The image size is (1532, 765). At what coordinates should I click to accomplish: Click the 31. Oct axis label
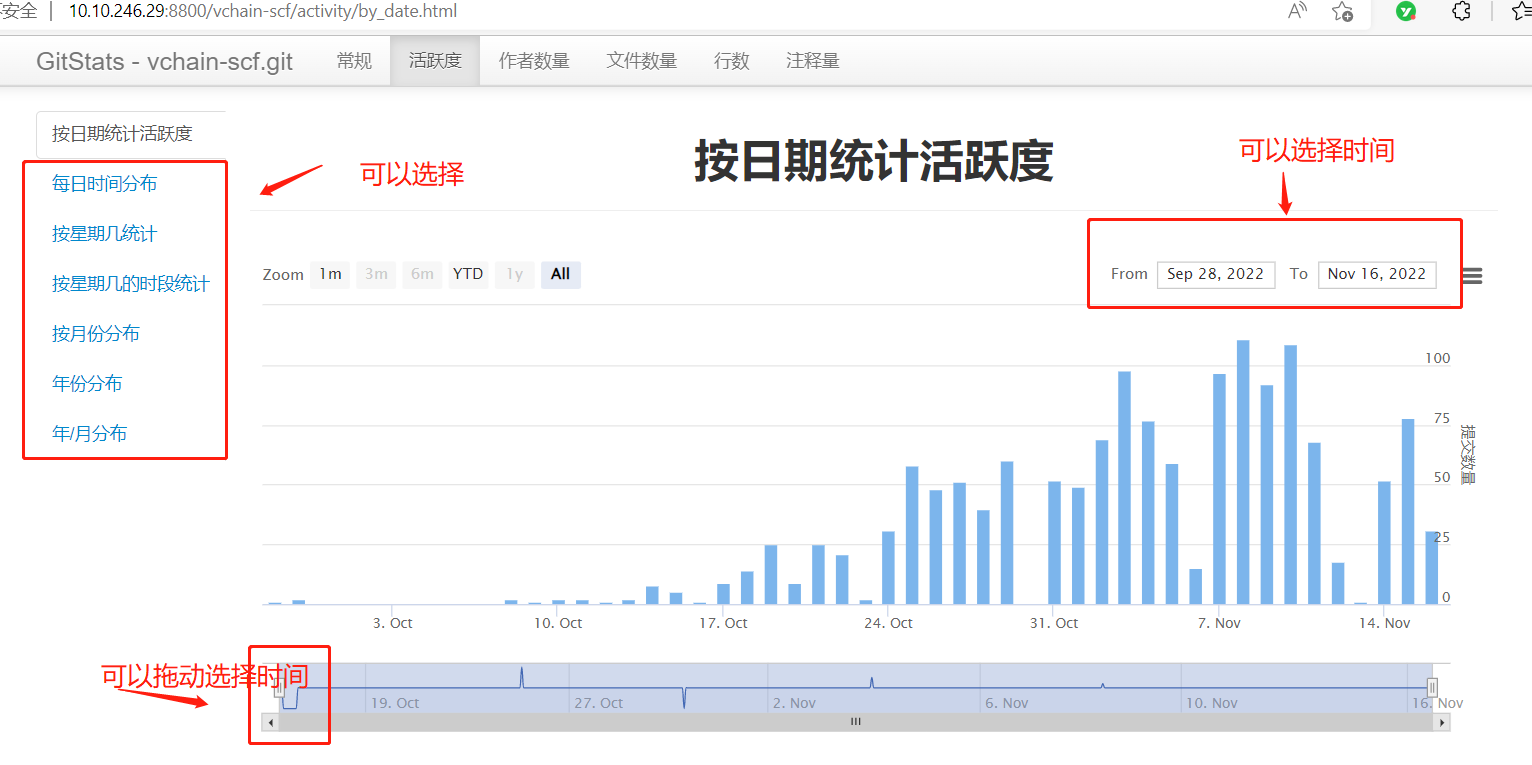[x=1053, y=623]
